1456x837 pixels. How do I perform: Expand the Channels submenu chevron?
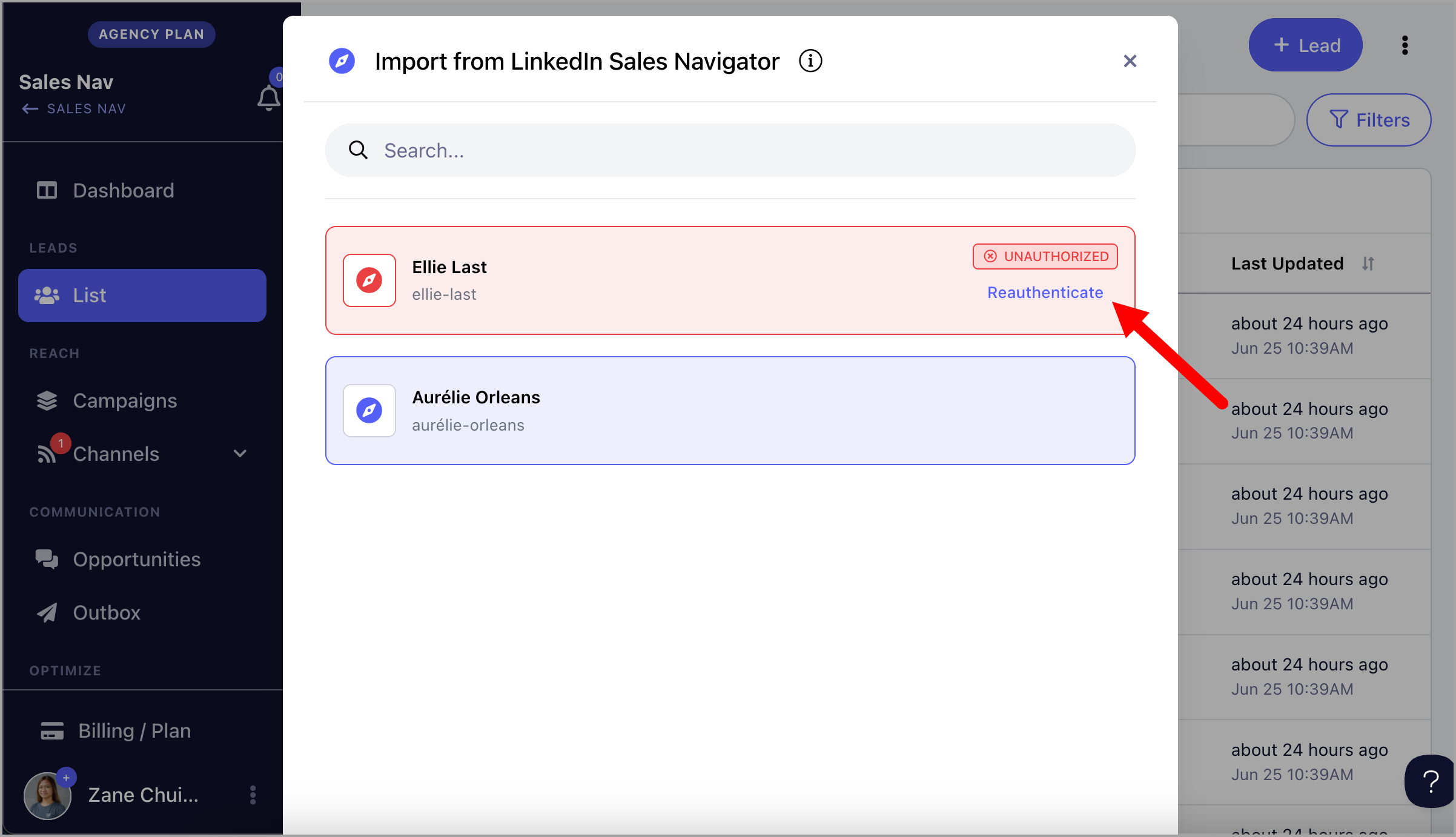point(240,454)
